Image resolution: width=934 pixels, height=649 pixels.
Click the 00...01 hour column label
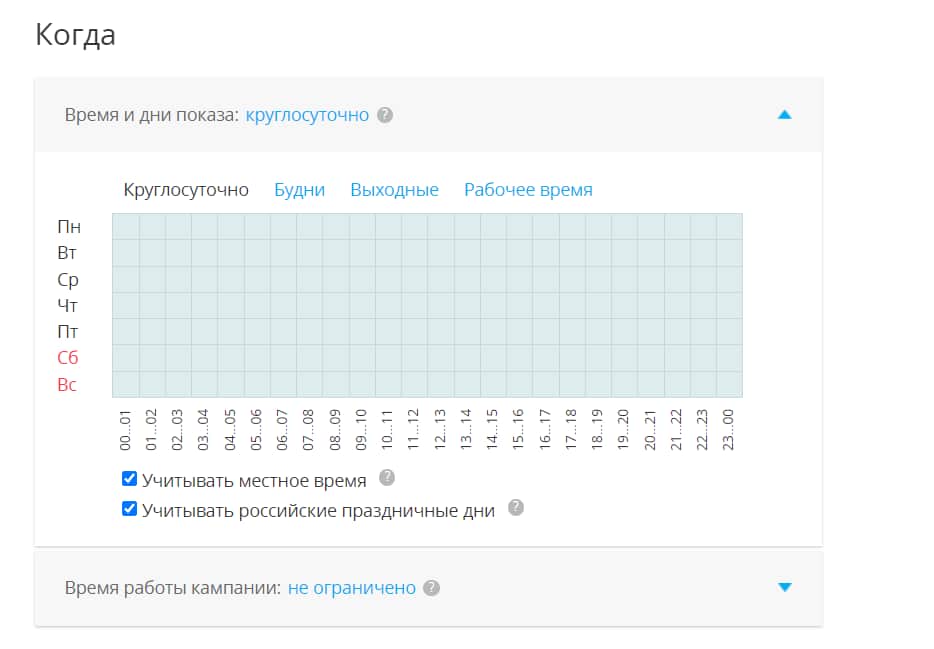pos(125,430)
